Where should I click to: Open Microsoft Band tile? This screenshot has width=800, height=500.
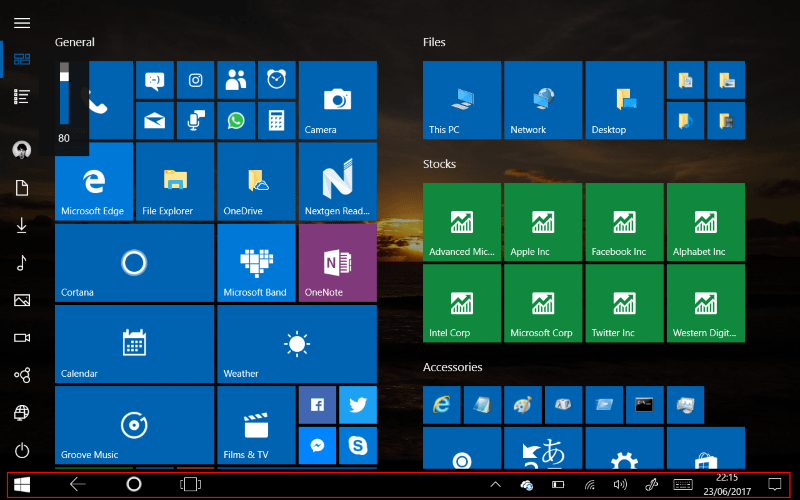[x=257, y=263]
